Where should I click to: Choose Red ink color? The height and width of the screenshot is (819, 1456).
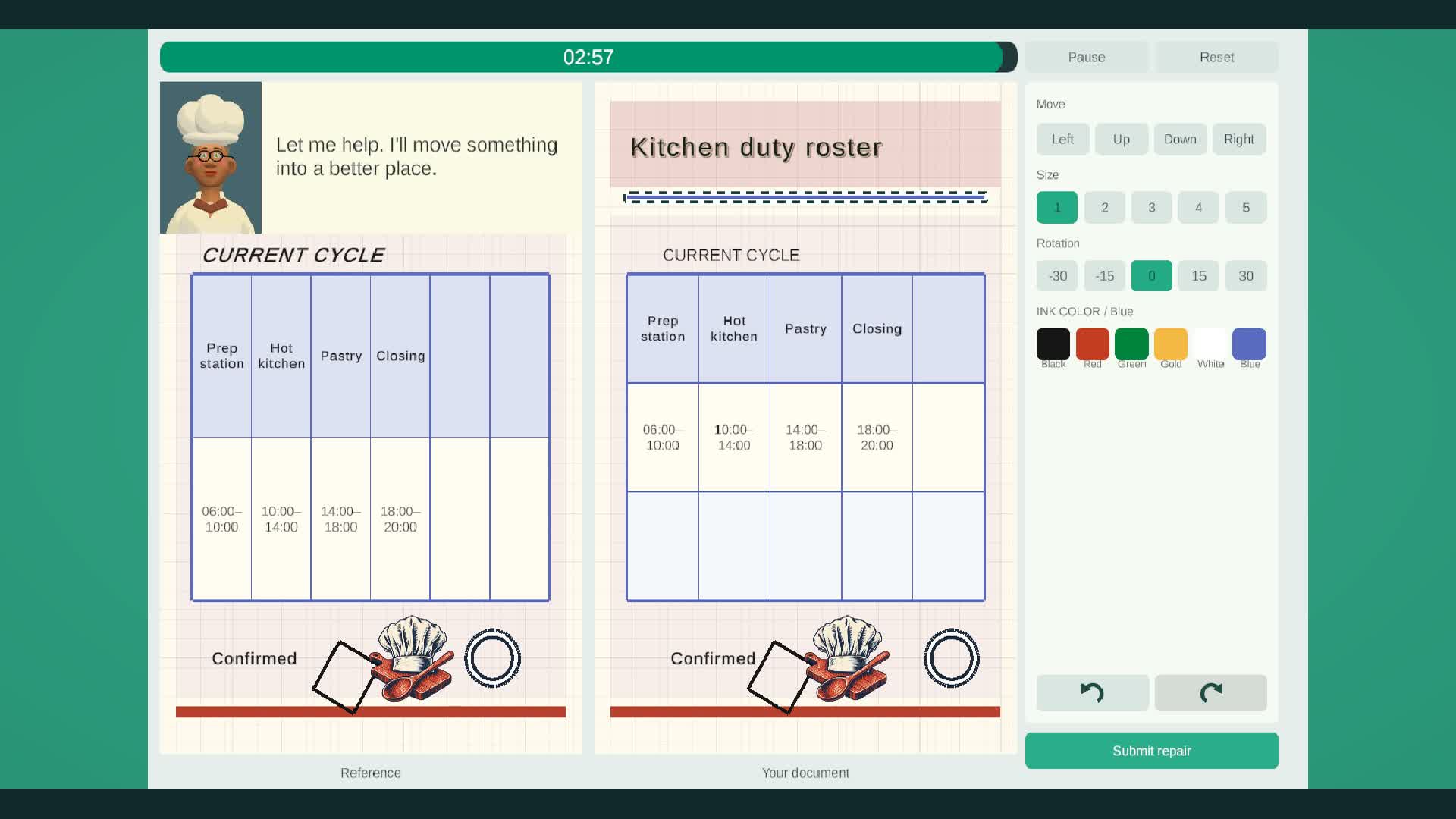coord(1092,344)
